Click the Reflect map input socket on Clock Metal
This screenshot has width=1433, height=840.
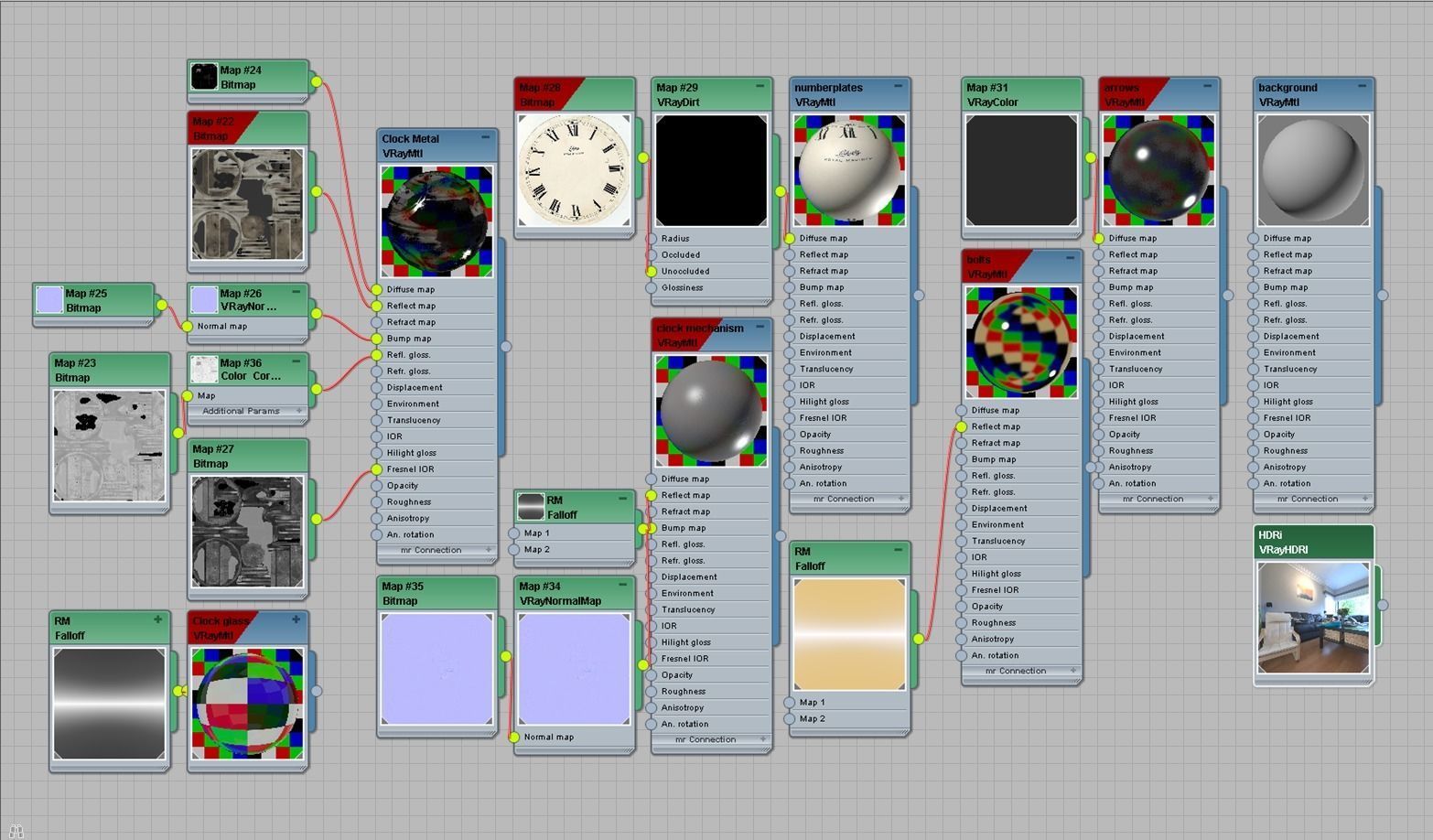377,307
